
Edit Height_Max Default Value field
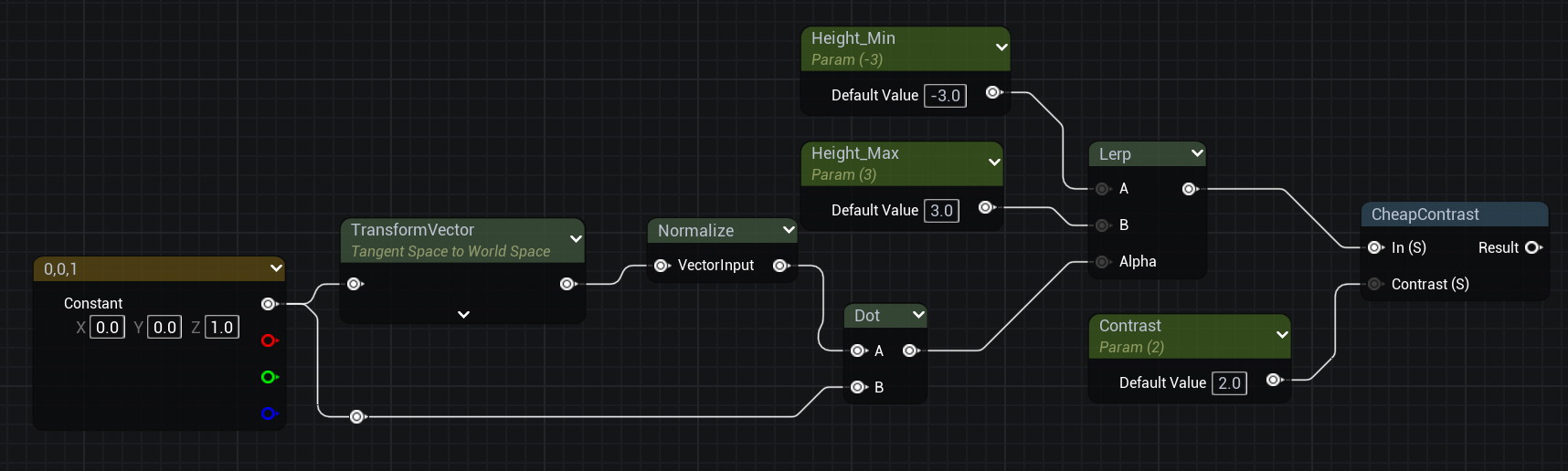(x=941, y=210)
